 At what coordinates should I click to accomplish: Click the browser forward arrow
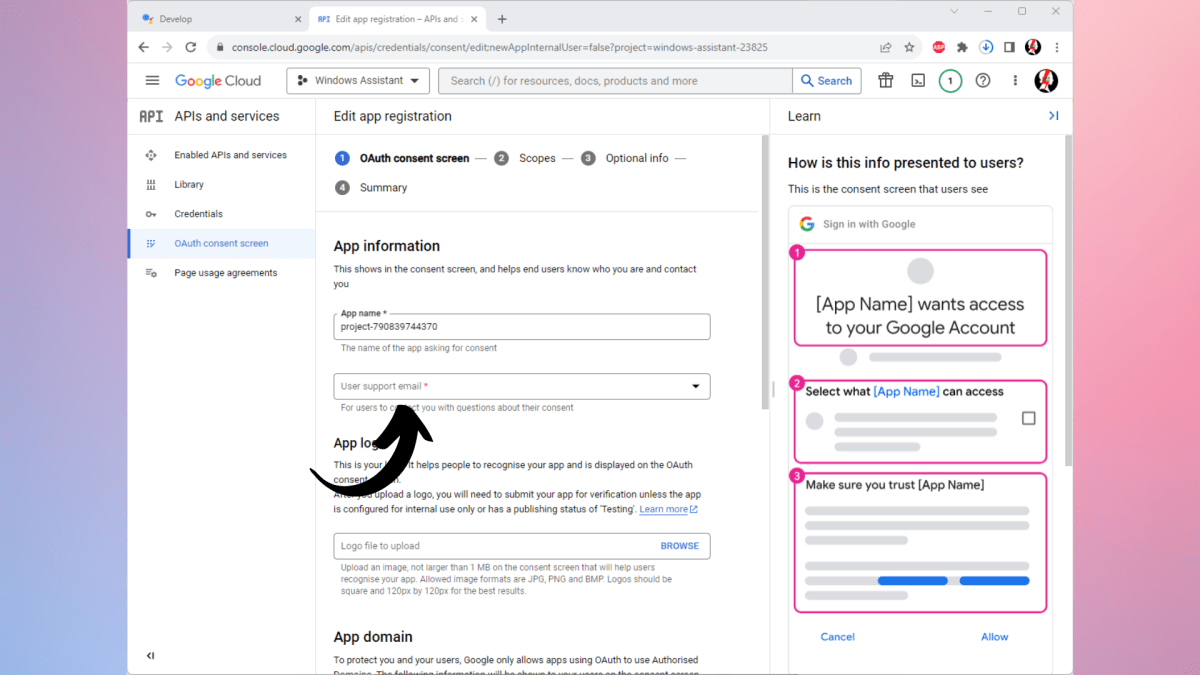point(167,47)
